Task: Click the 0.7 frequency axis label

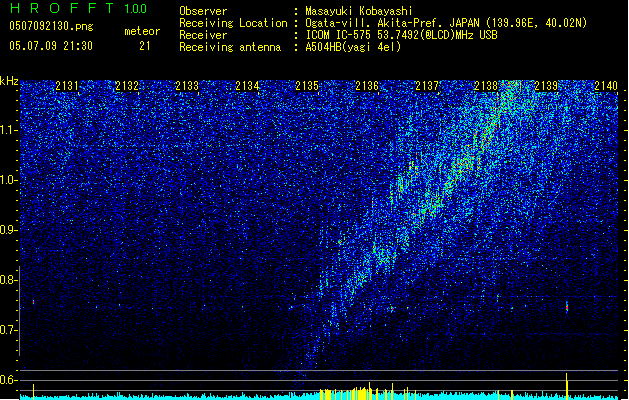Action: tap(9, 330)
